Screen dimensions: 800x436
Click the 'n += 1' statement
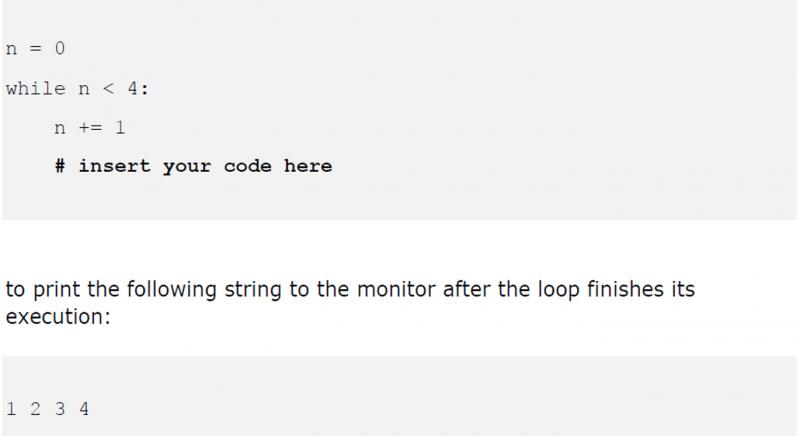90,127
